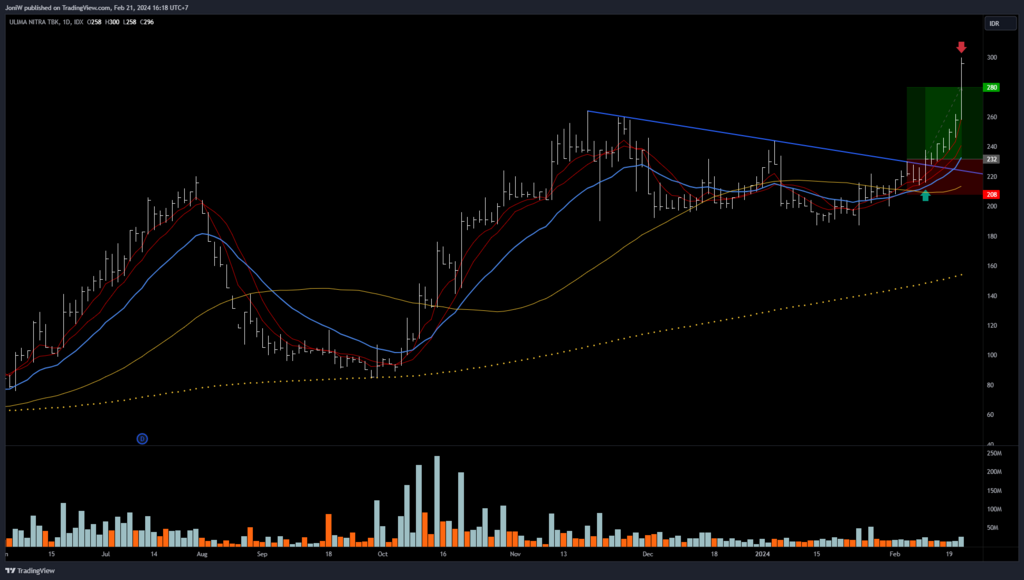Click the 250M volume scale label
This screenshot has height=580, width=1024.
pos(995,453)
